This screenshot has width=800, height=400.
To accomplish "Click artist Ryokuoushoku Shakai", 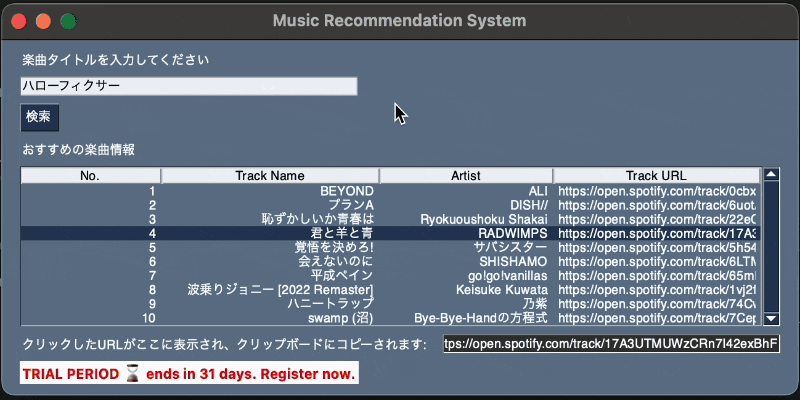I will 484,219.
